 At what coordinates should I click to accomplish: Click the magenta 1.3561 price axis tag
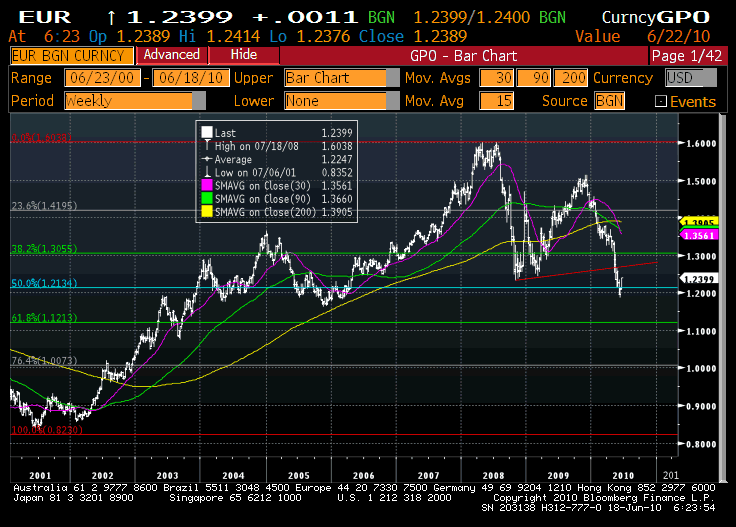pyautogui.click(x=699, y=235)
